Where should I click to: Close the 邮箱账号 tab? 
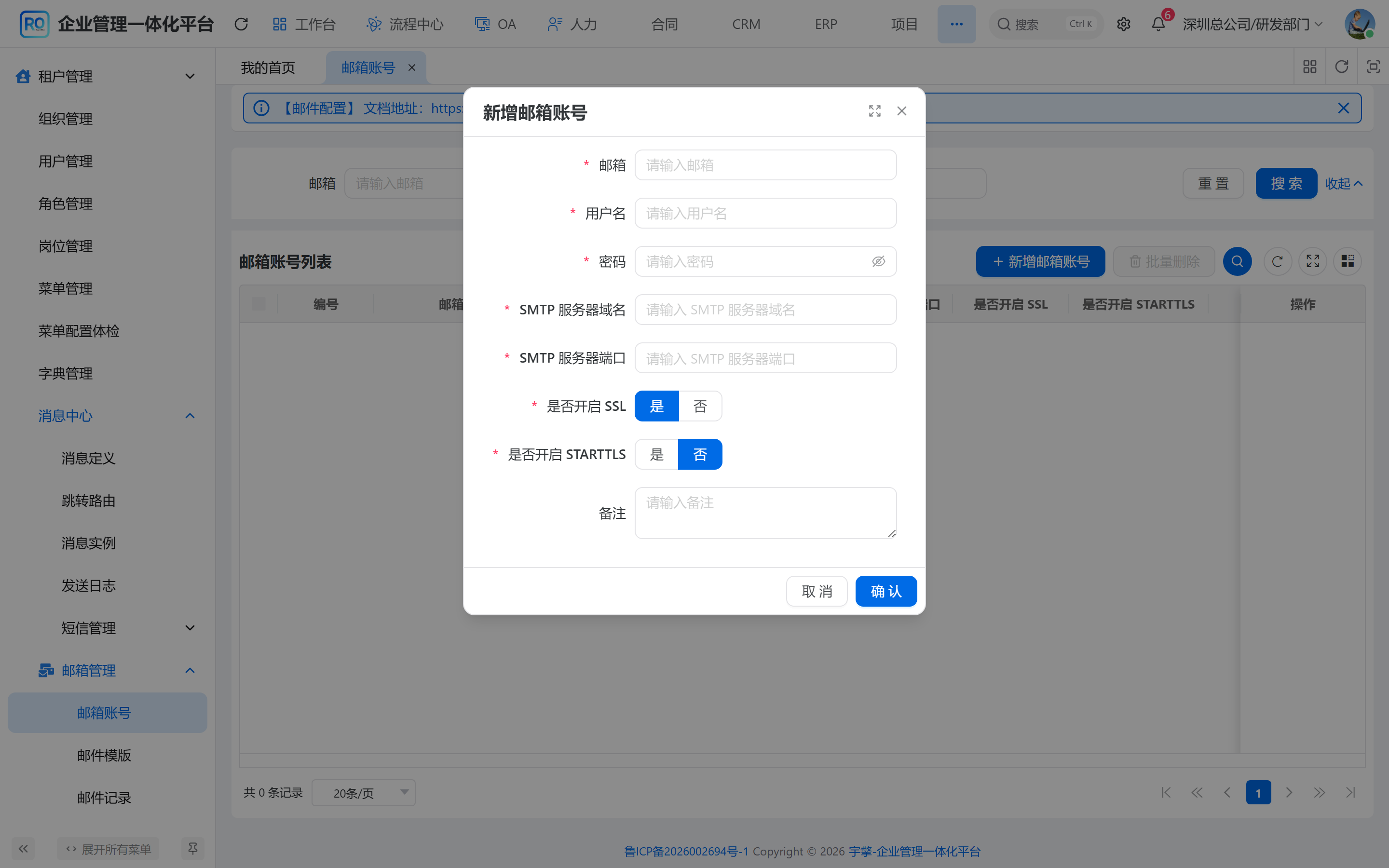[411, 68]
